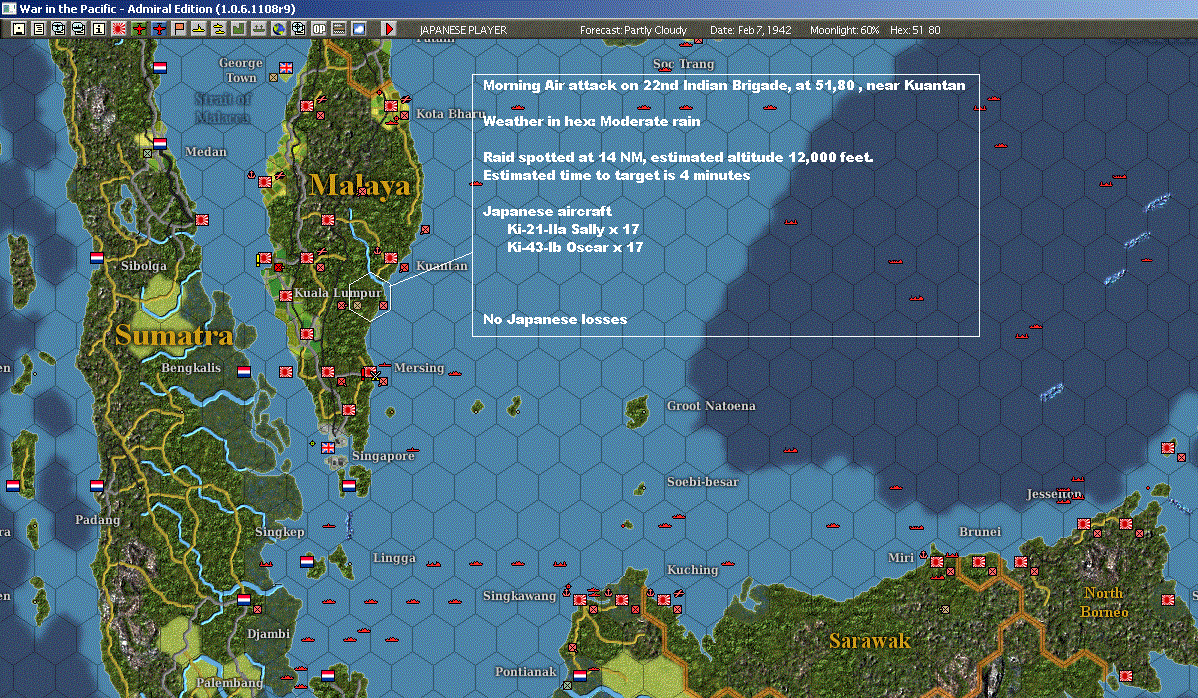This screenshot has width=1198, height=698.
Task: Click the red arrow end-turn button
Action: [389, 29]
